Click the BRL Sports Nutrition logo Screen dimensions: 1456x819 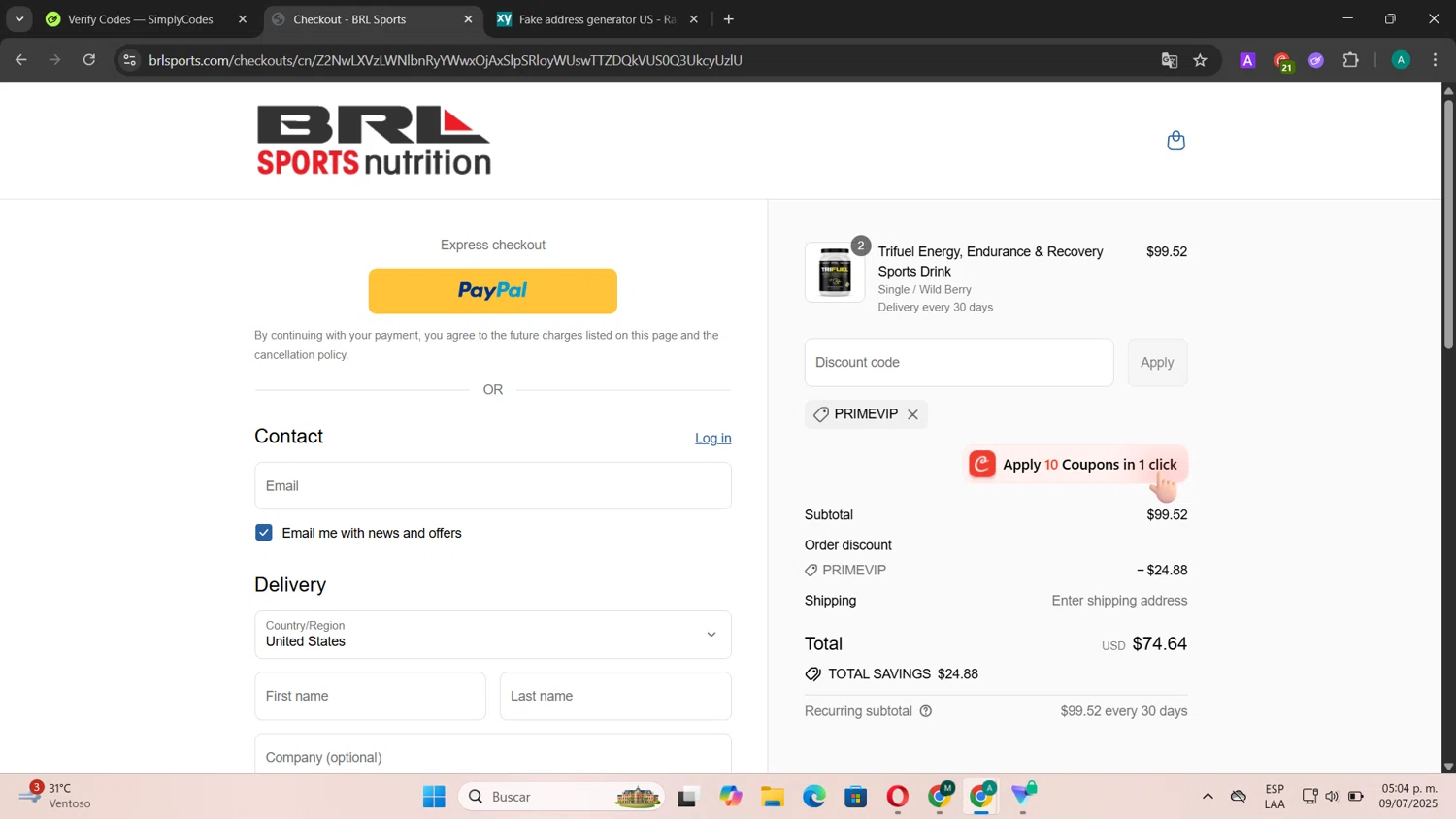tap(374, 141)
